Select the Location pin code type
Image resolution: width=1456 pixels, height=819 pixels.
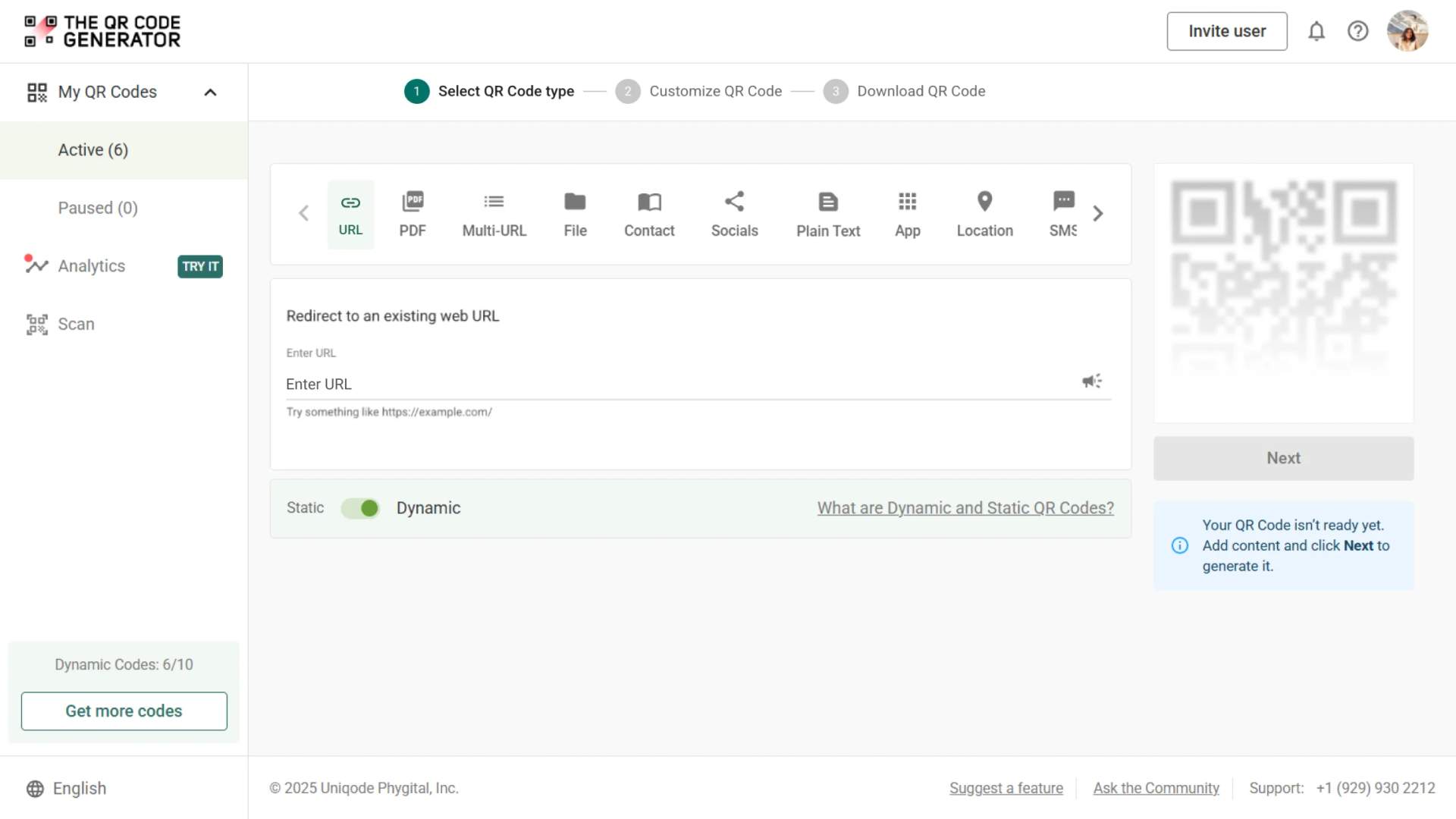click(x=984, y=215)
